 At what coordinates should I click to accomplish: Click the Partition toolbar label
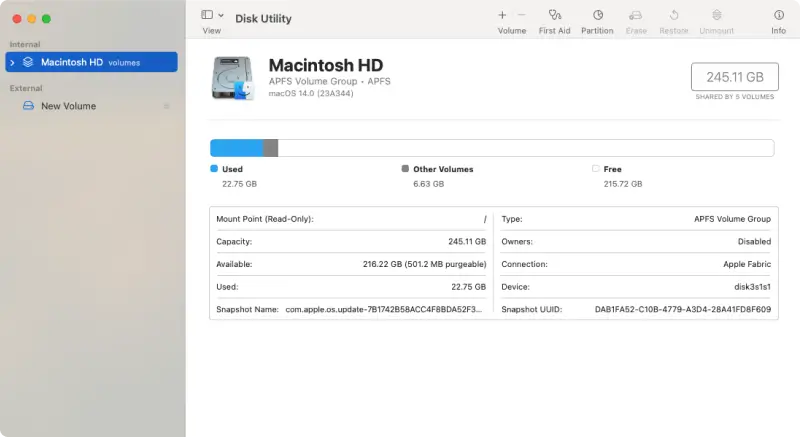coord(597,31)
